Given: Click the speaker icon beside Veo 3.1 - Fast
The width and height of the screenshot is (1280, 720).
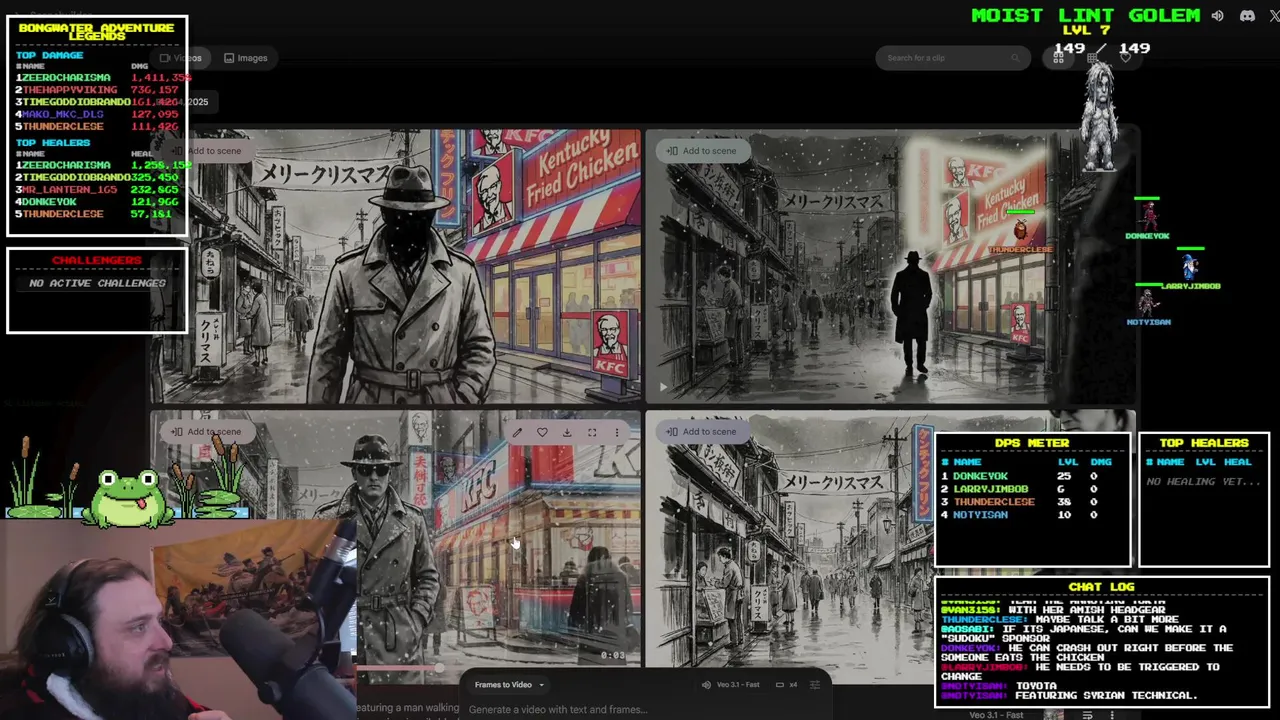Looking at the screenshot, I should coord(707,685).
